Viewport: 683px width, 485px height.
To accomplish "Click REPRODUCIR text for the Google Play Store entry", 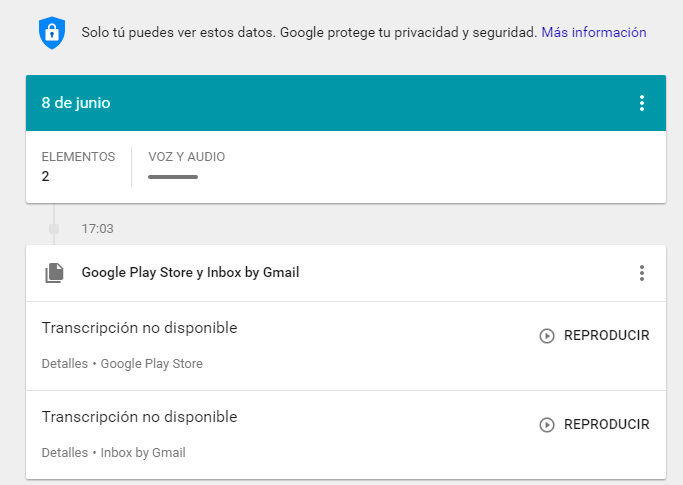I will pyautogui.click(x=606, y=336).
